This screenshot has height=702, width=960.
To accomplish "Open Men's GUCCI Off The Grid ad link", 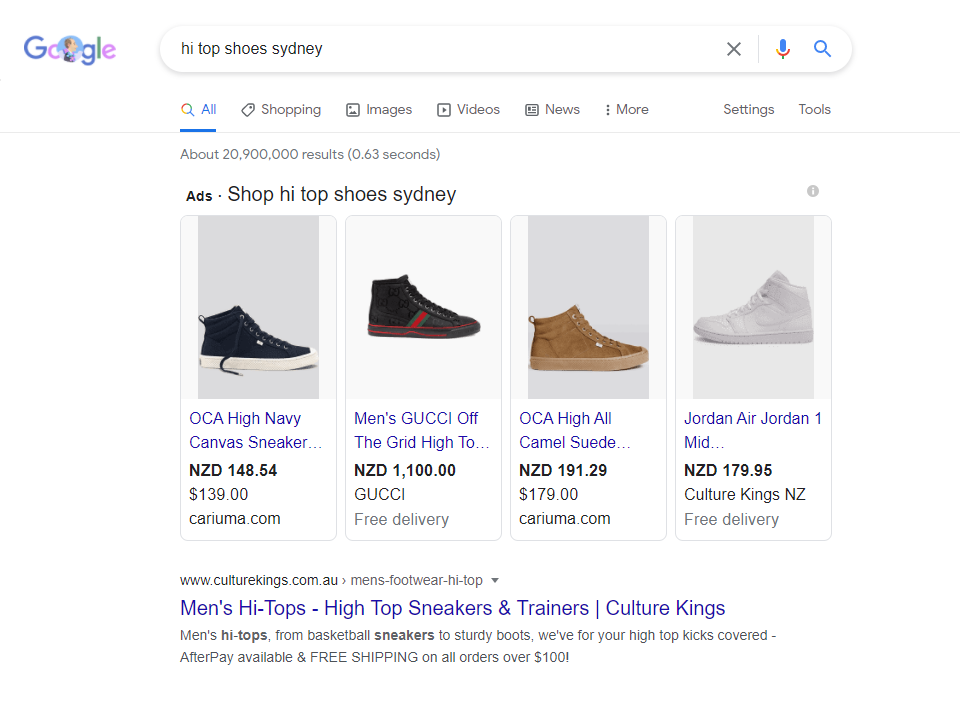I will pyautogui.click(x=422, y=430).
